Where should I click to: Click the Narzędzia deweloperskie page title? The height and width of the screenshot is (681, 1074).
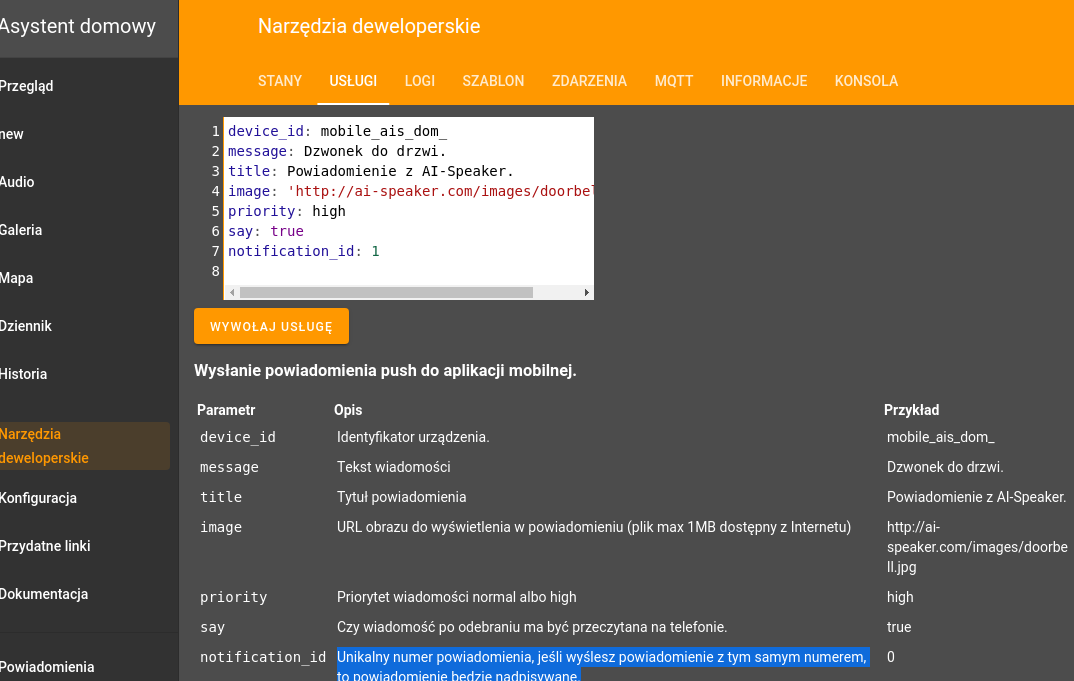[369, 26]
